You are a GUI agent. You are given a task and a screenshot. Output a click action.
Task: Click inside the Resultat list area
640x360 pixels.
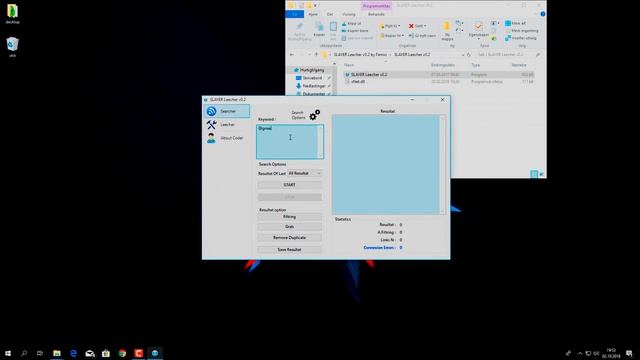[386, 164]
